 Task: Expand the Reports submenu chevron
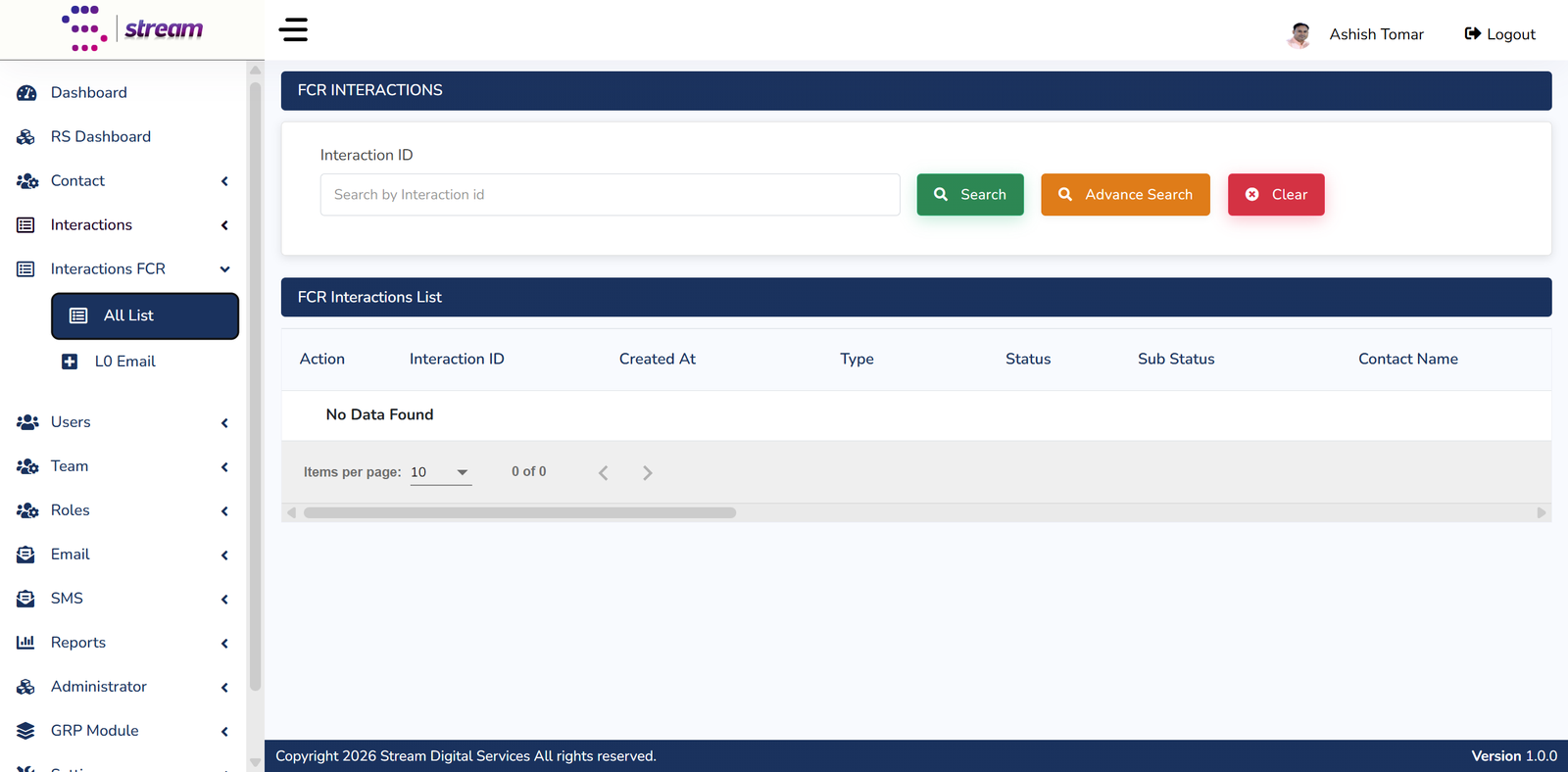[x=224, y=644]
